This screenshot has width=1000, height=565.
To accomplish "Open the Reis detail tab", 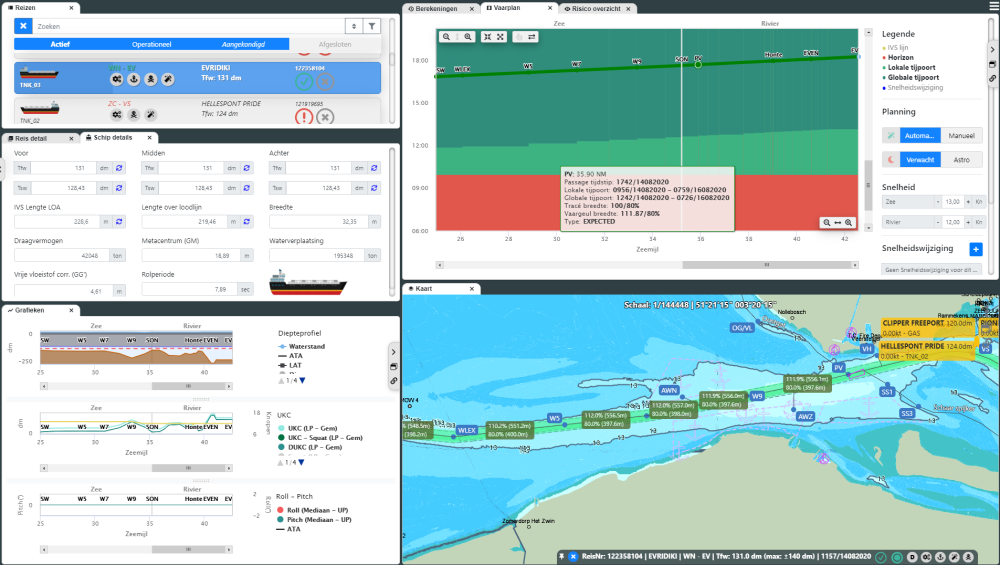I will point(40,138).
